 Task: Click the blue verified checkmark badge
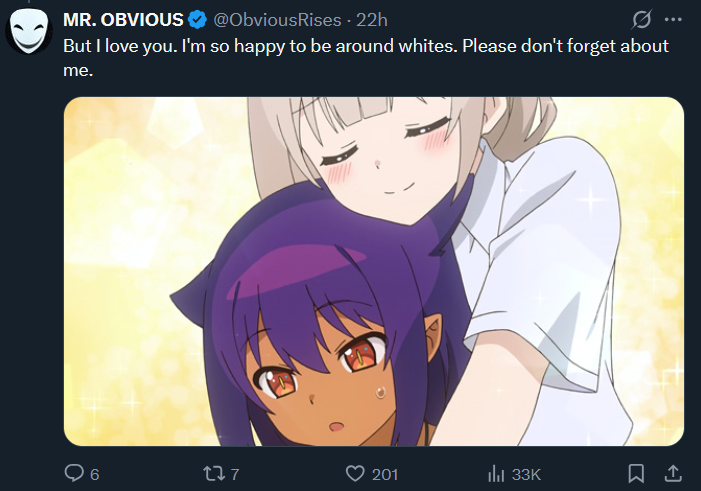(197, 20)
